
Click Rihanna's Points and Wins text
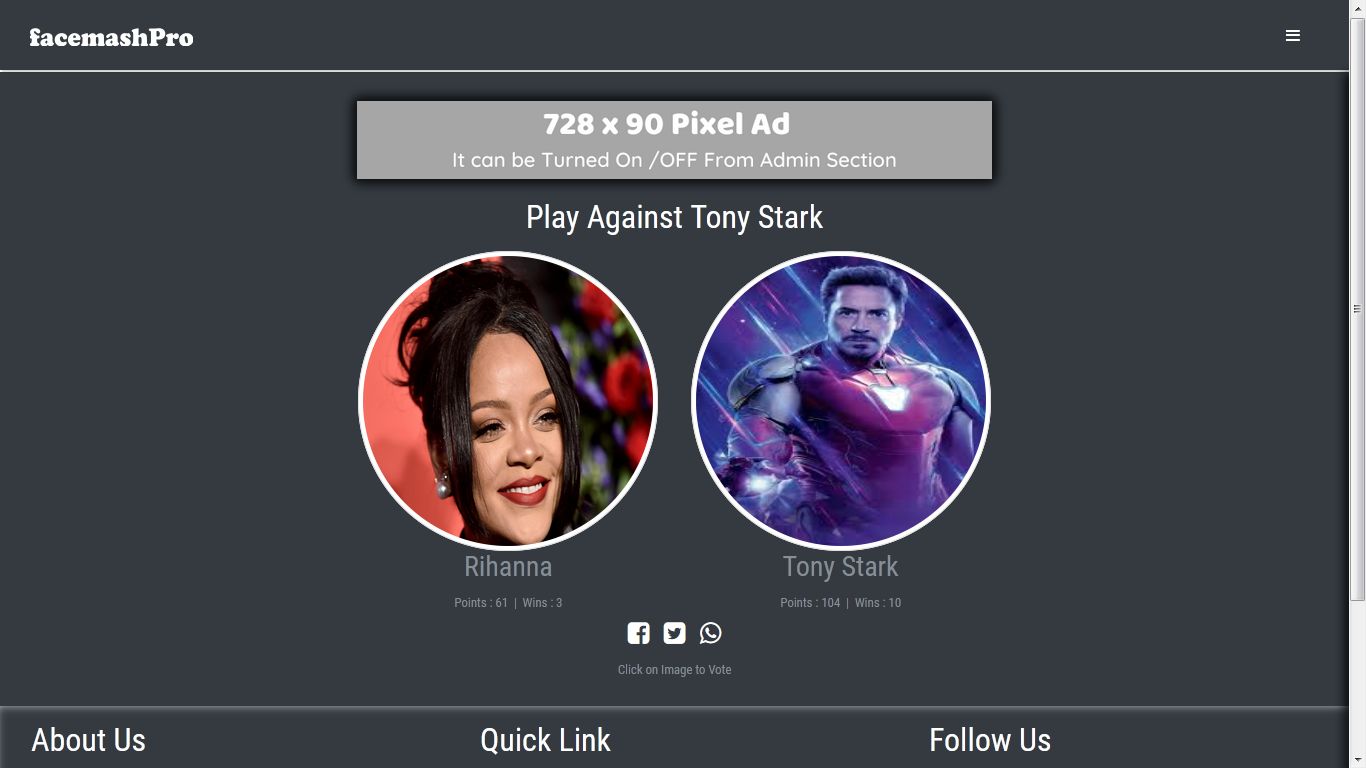click(508, 602)
